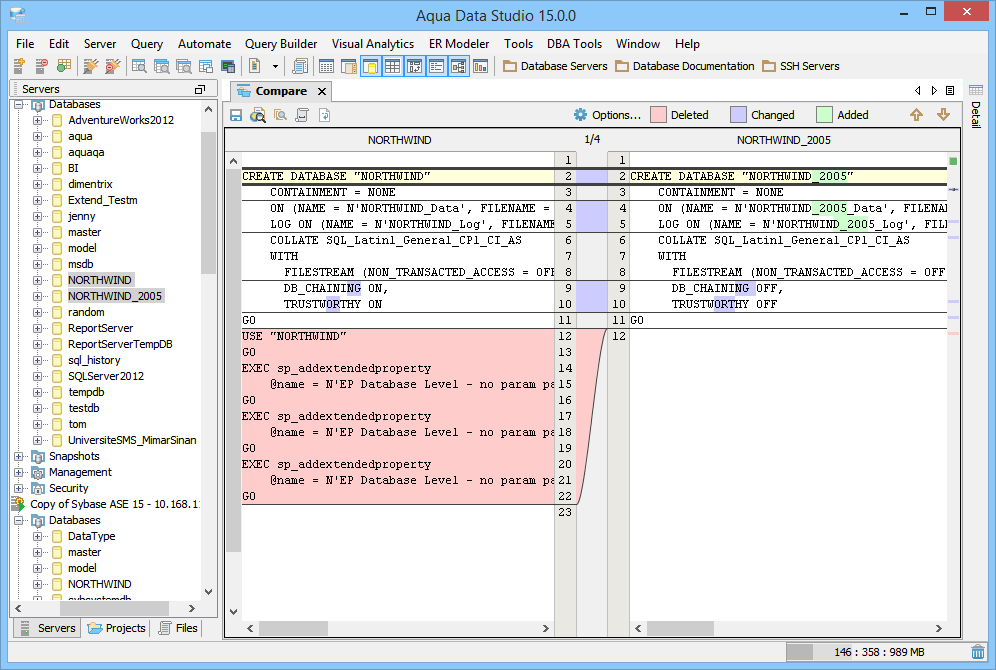Open the vertical Detail side panel tab
The image size is (996, 670).
coord(976,105)
